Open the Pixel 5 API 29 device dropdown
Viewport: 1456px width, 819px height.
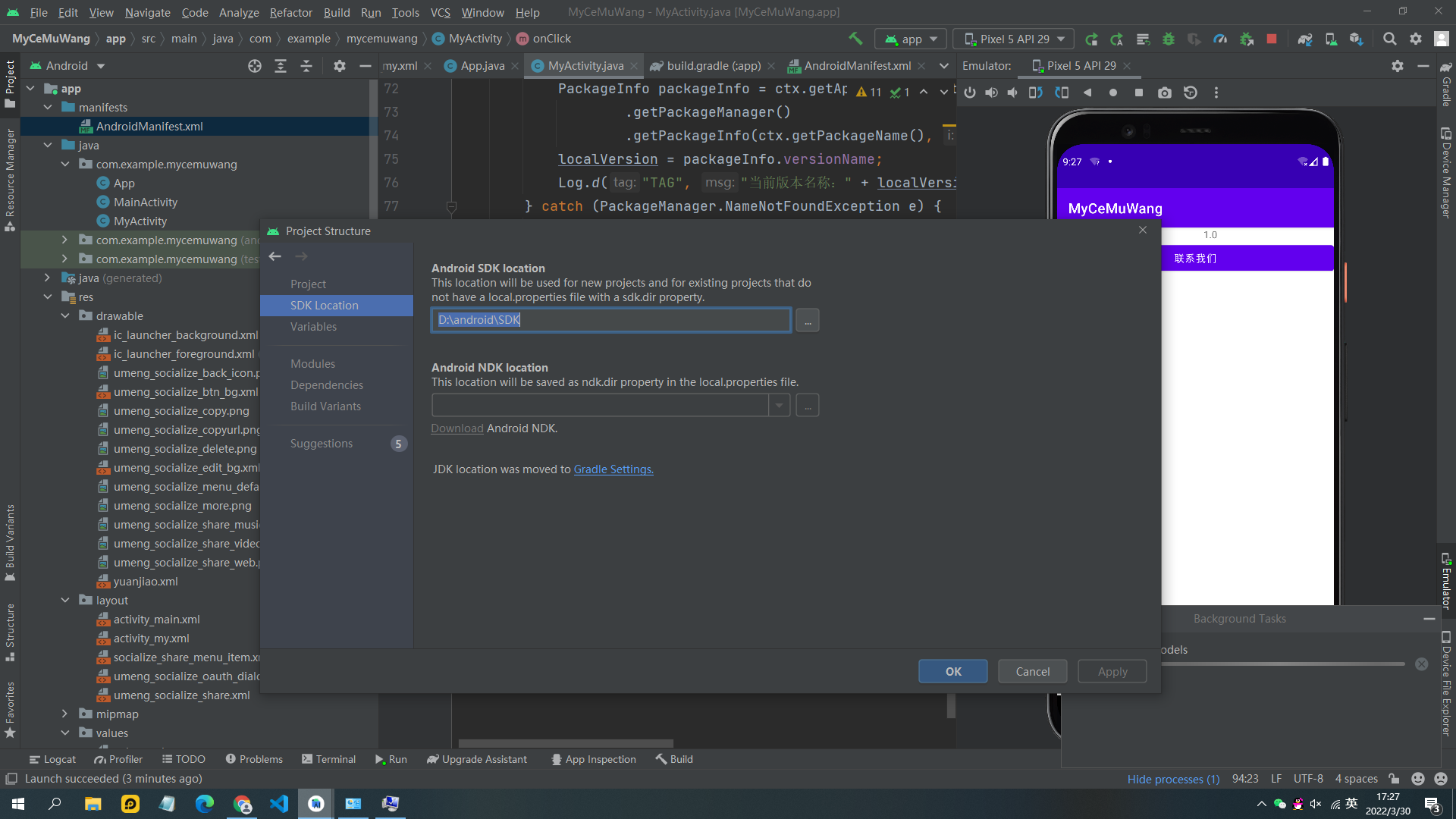click(1013, 39)
